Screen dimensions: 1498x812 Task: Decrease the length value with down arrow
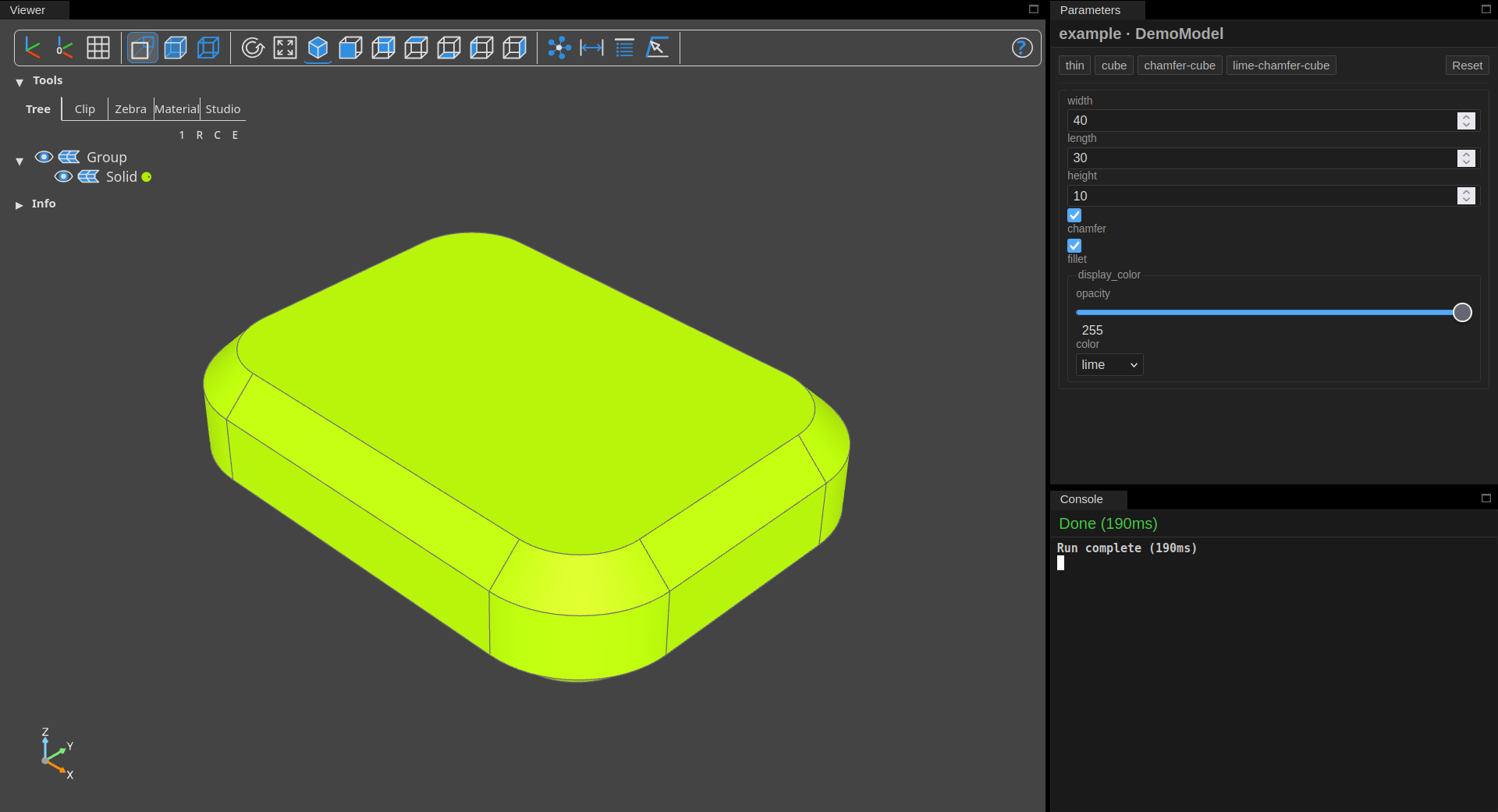1466,162
